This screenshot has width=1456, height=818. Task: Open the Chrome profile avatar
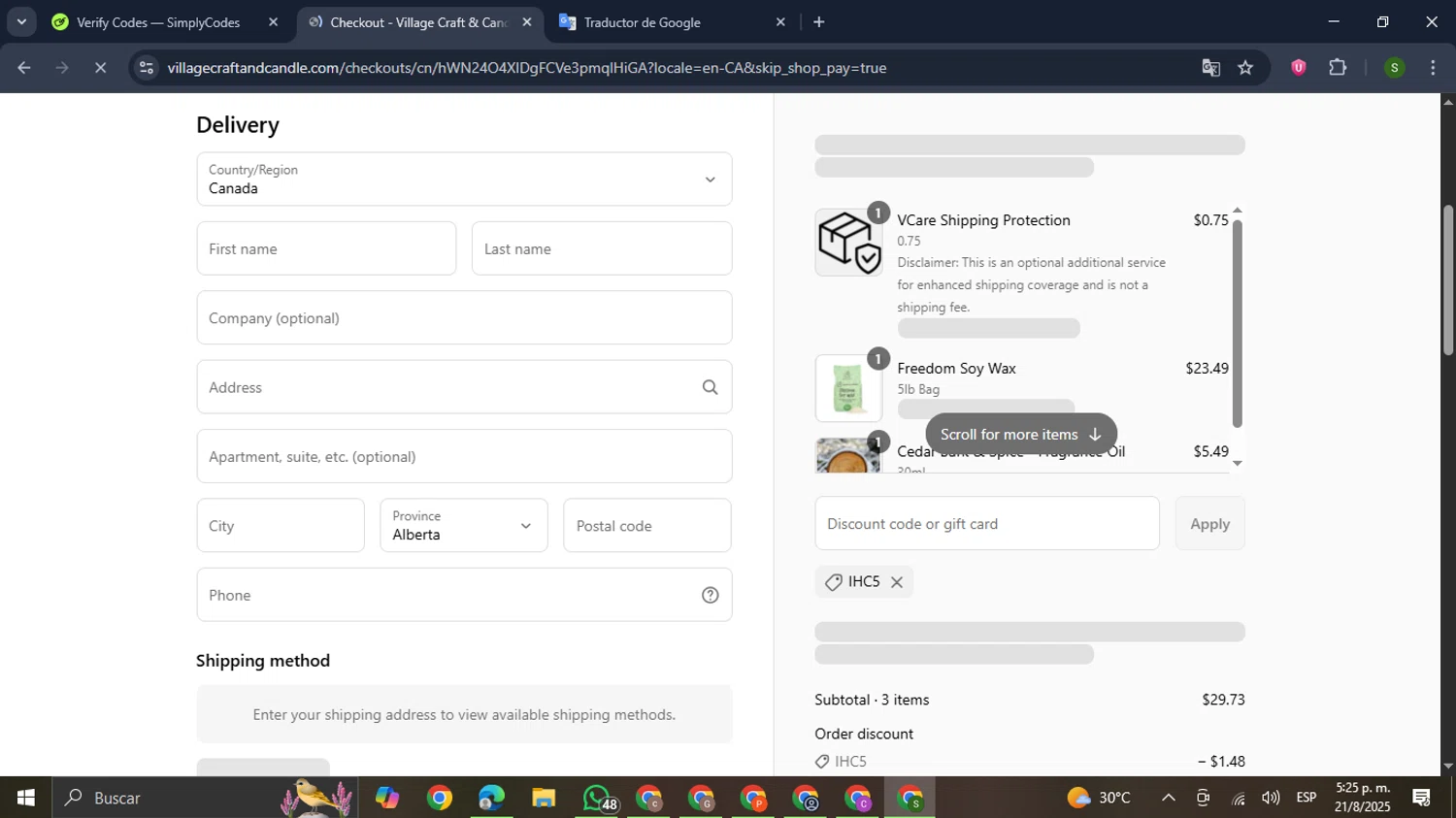[1394, 68]
